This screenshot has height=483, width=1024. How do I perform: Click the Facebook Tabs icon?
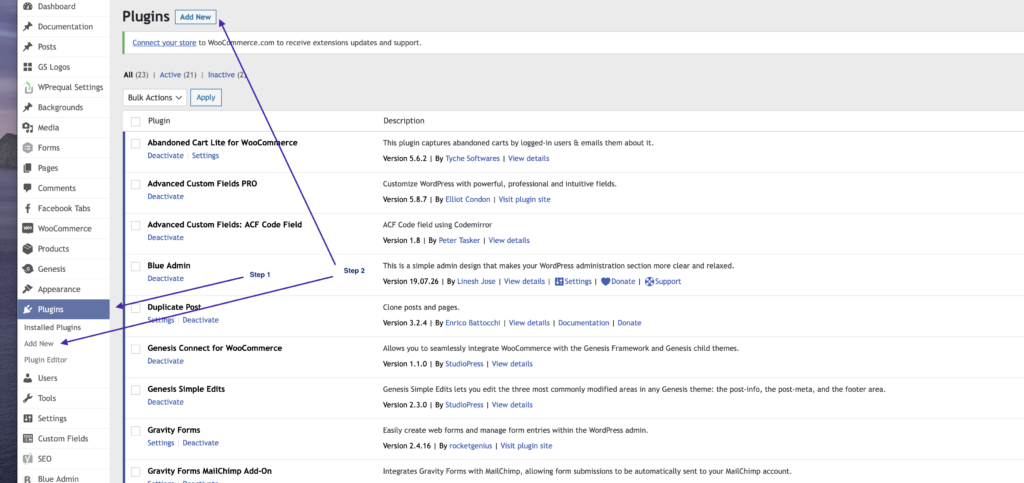click(27, 209)
